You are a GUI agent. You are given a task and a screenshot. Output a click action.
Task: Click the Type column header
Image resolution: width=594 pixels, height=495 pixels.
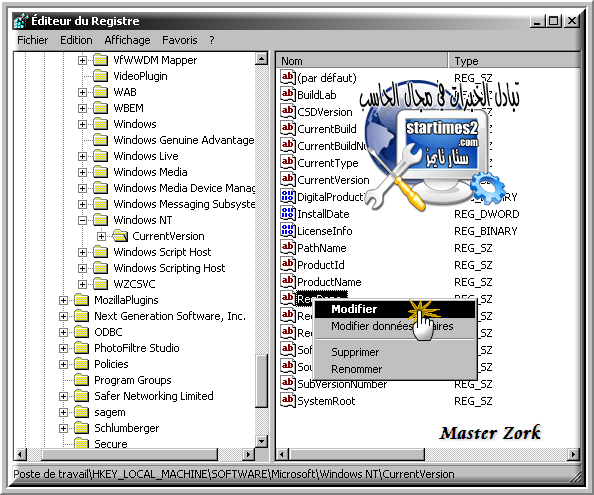tap(514, 61)
